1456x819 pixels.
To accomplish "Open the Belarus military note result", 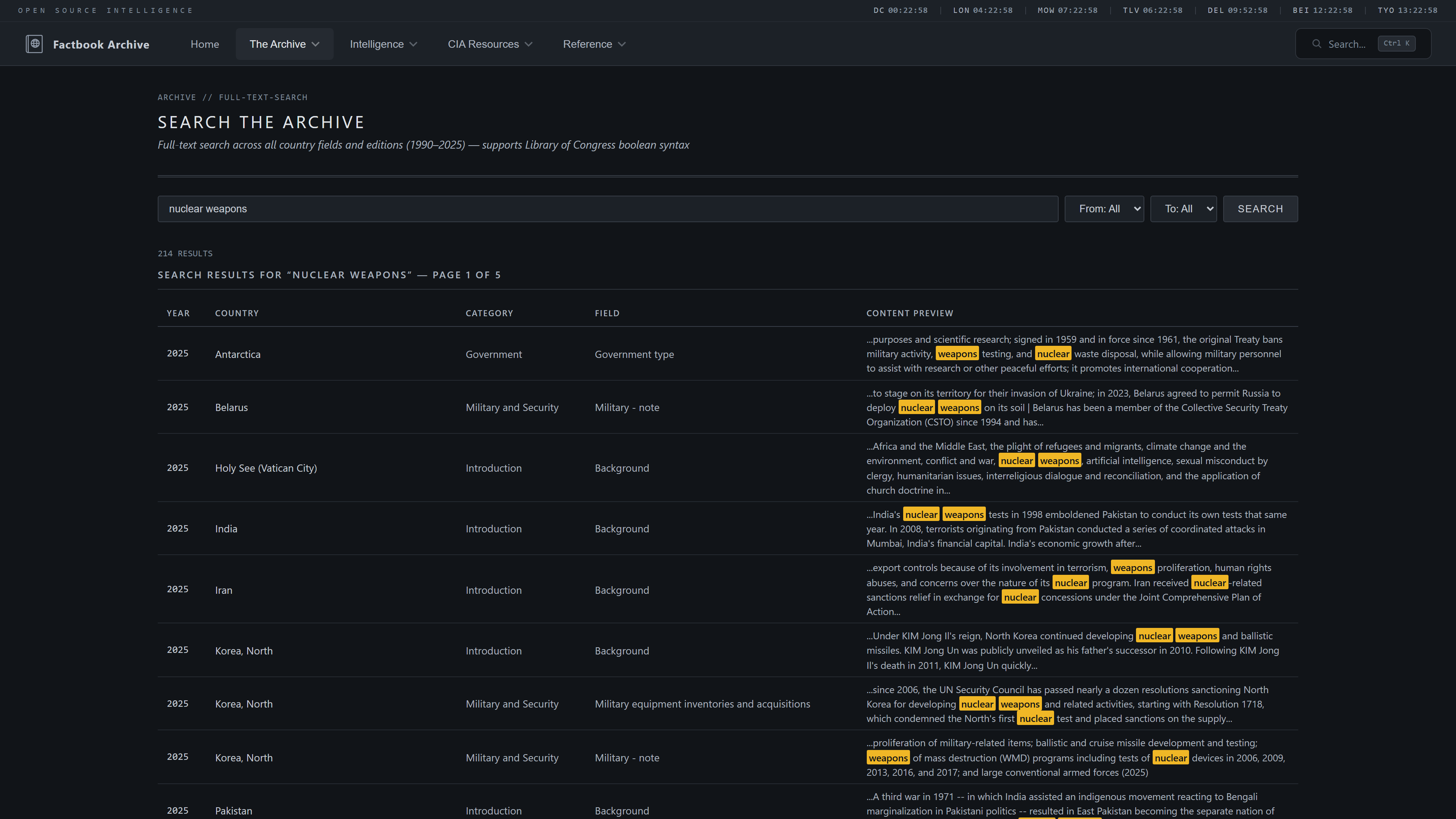I will point(232,407).
